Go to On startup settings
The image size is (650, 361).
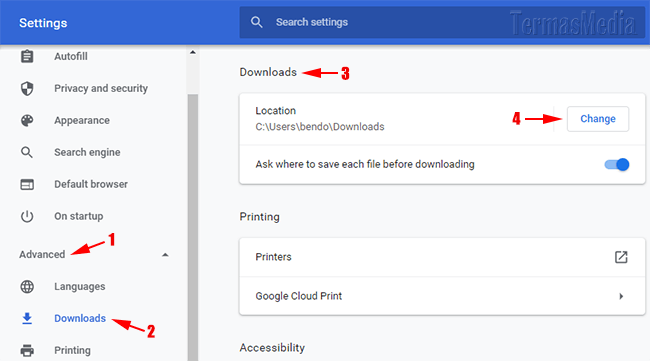pos(79,216)
